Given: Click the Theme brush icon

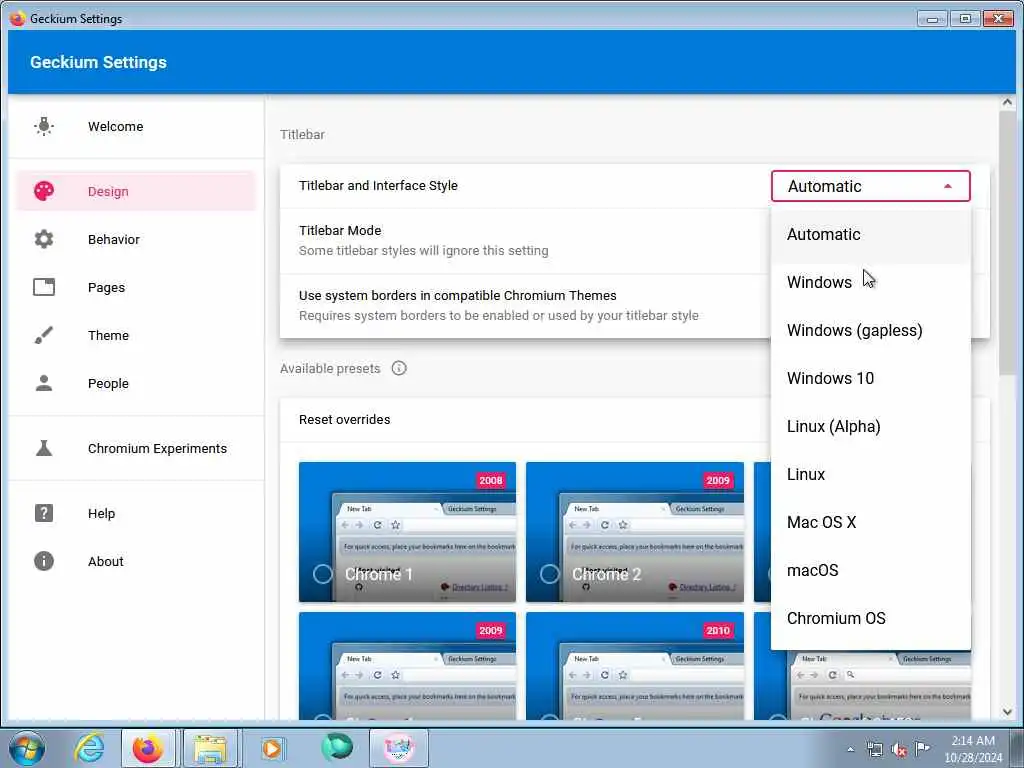Looking at the screenshot, I should [x=44, y=335].
